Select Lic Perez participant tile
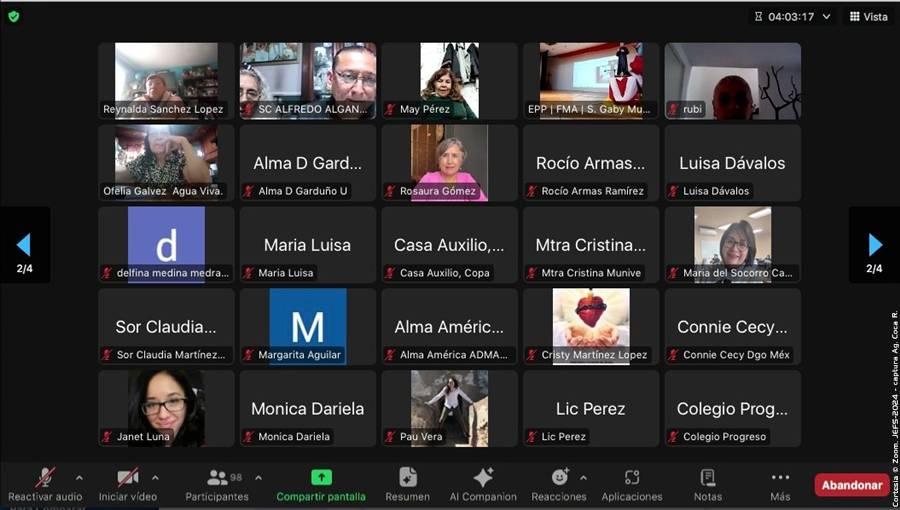 coord(591,408)
